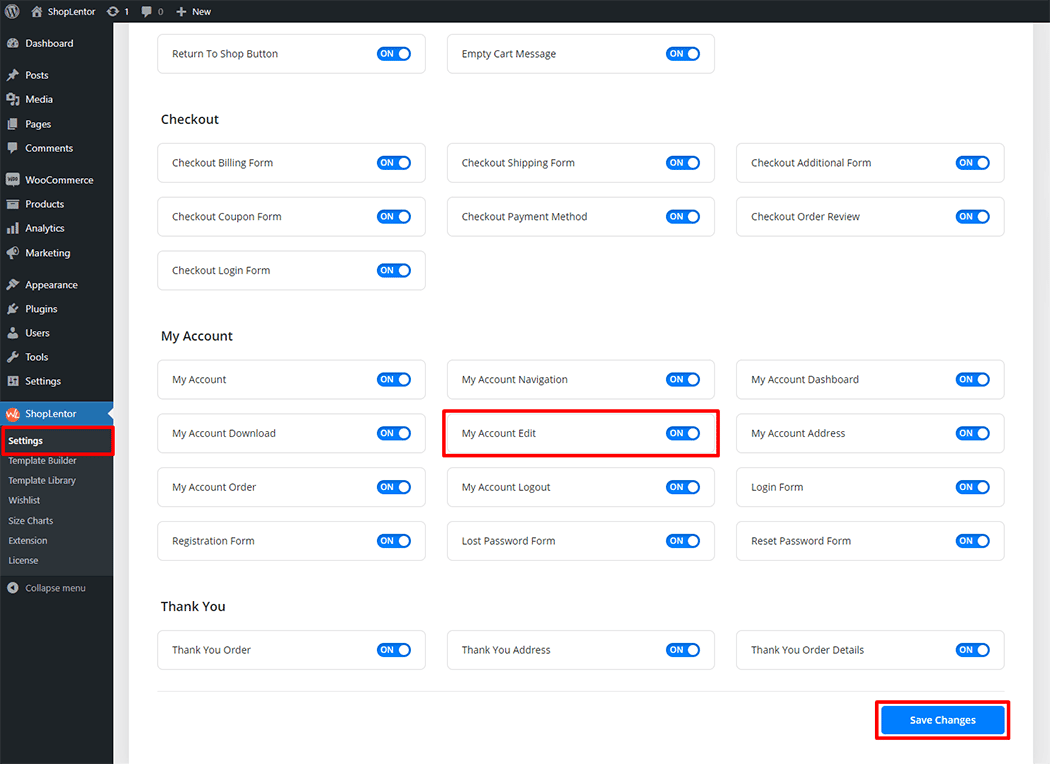Image resolution: width=1050 pixels, height=764 pixels.
Task: Click the Dashboard gauge icon in sidebar
Action: (13, 44)
